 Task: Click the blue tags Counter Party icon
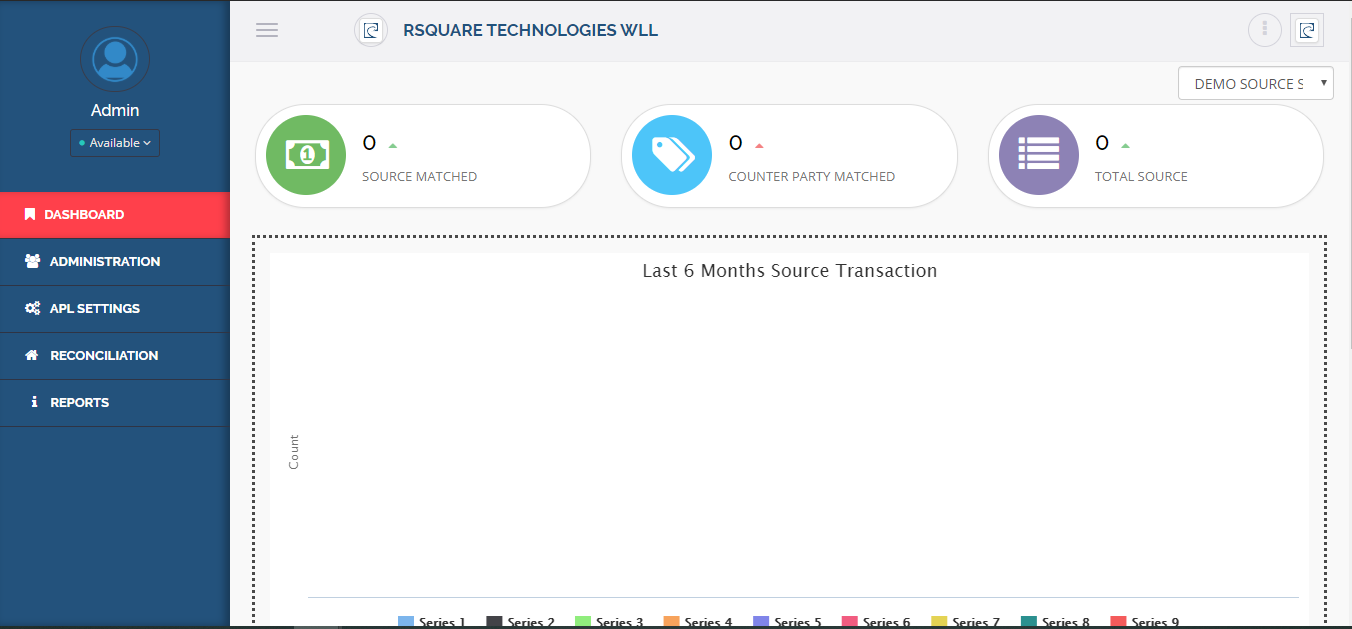672,155
